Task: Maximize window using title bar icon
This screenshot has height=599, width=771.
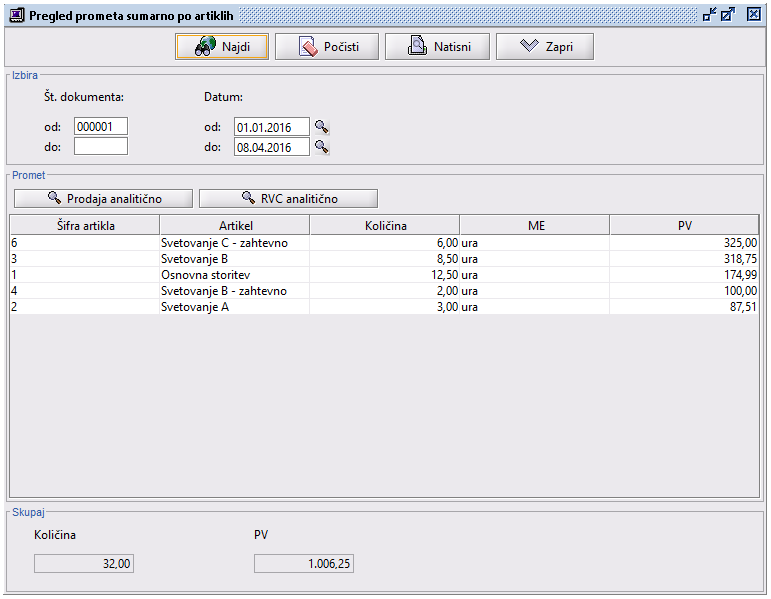Action: click(728, 15)
